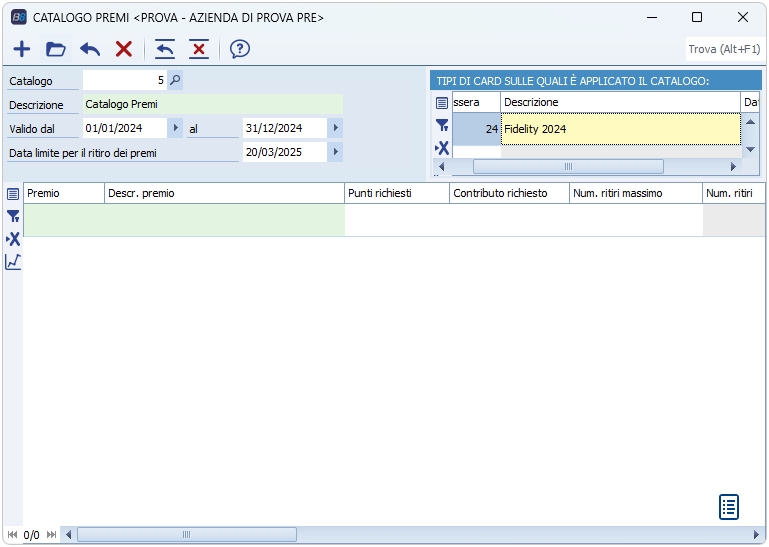The image size is (769, 547).
Task: Open the Valido dal date picker arrow
Action: pyautogui.click(x=176, y=128)
